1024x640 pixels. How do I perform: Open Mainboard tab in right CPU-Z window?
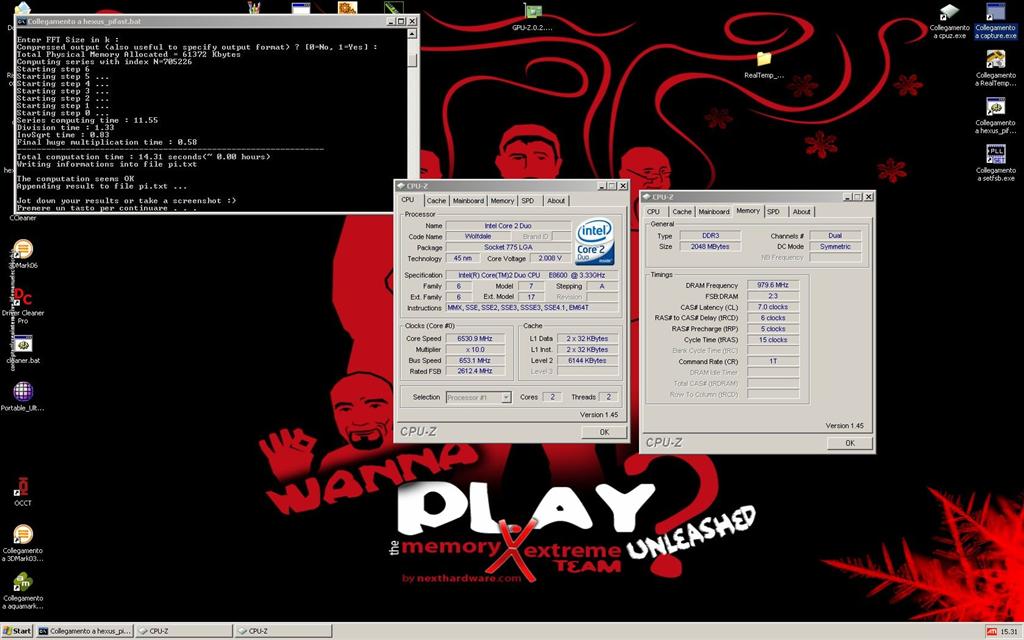tap(714, 212)
